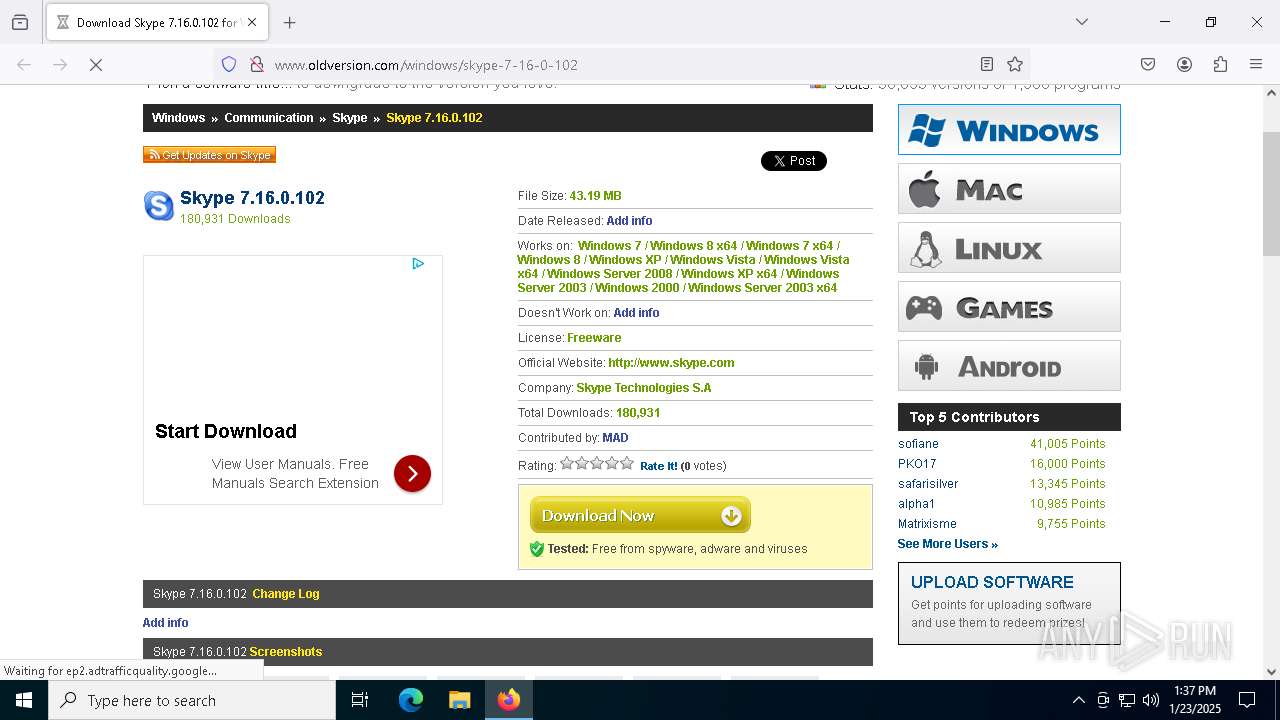Open Task View on taskbar
The width and height of the screenshot is (1280, 720).
[x=360, y=700]
